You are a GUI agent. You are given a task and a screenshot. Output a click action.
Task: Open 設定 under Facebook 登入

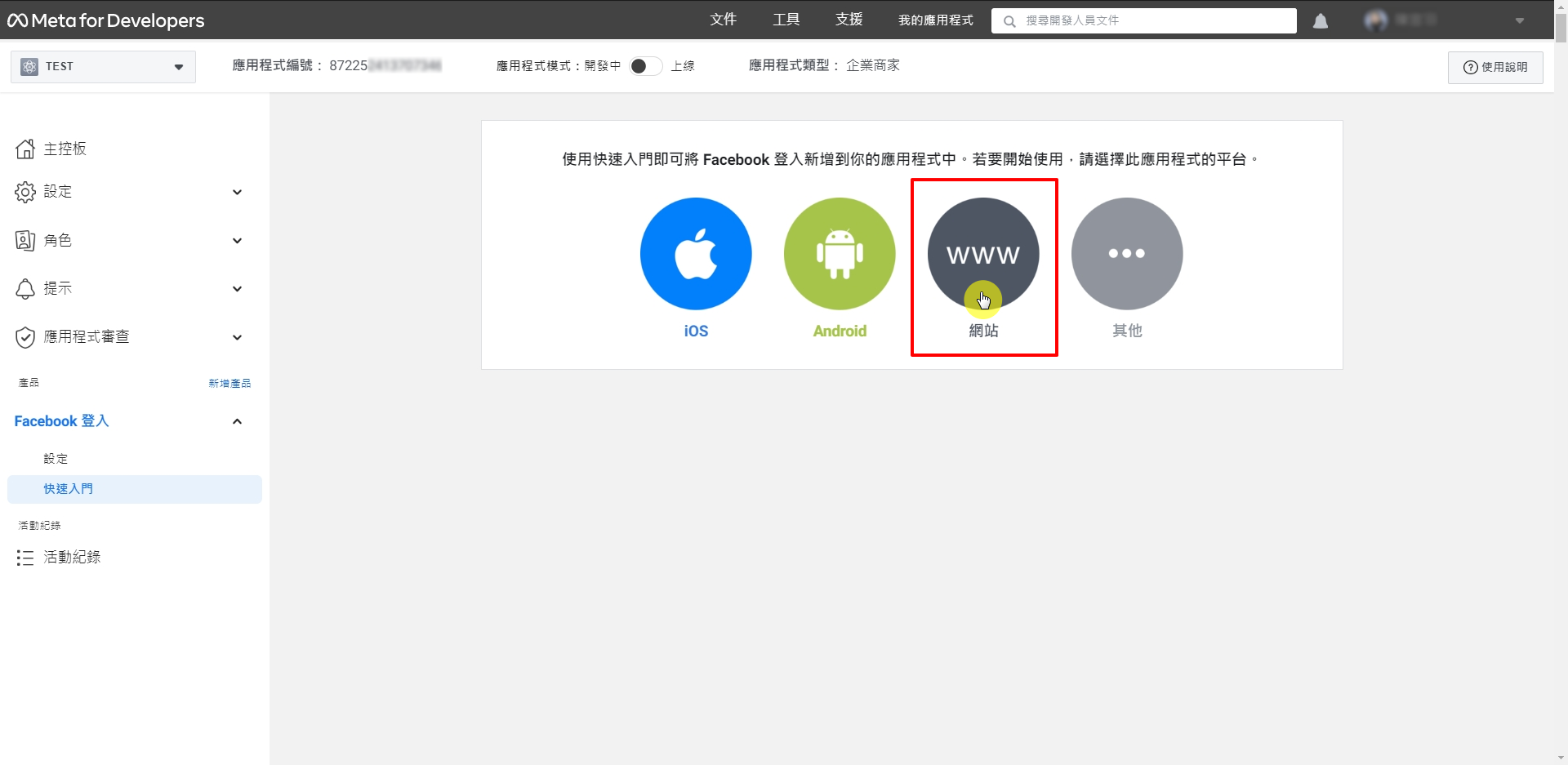coord(56,459)
